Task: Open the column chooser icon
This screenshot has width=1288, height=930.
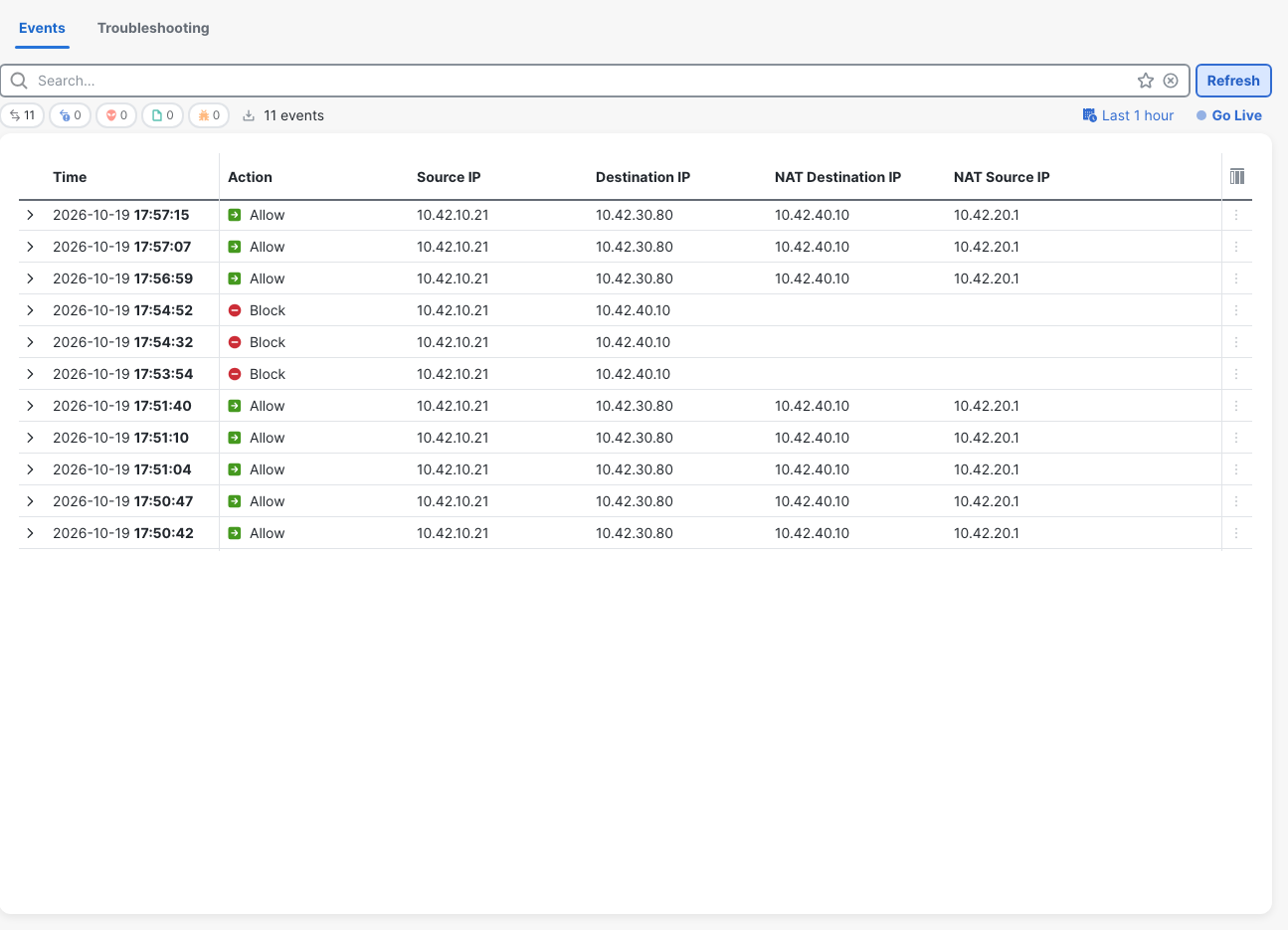Action: point(1237,176)
